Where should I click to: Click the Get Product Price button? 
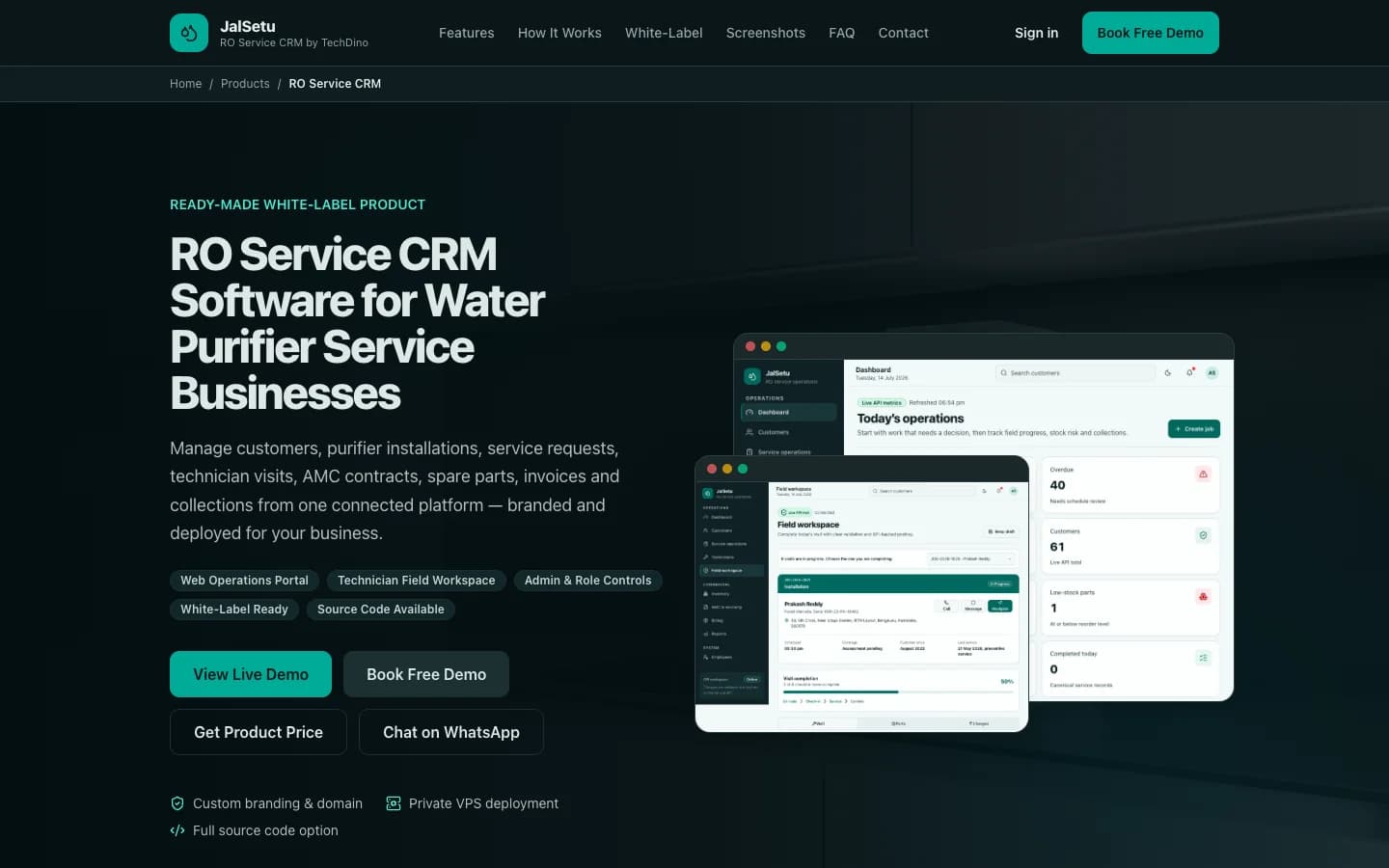(x=259, y=732)
